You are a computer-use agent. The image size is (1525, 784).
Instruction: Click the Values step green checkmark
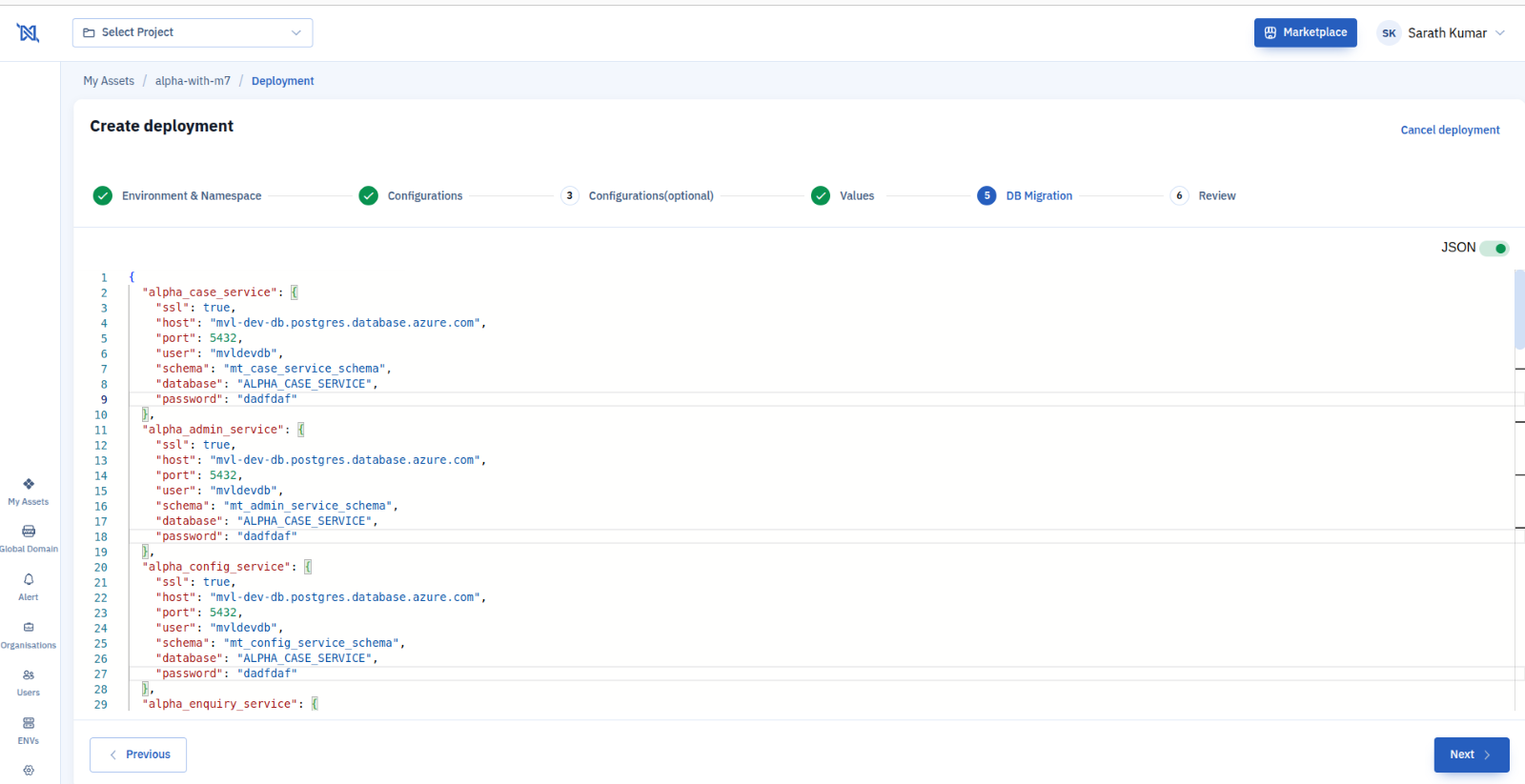[821, 195]
